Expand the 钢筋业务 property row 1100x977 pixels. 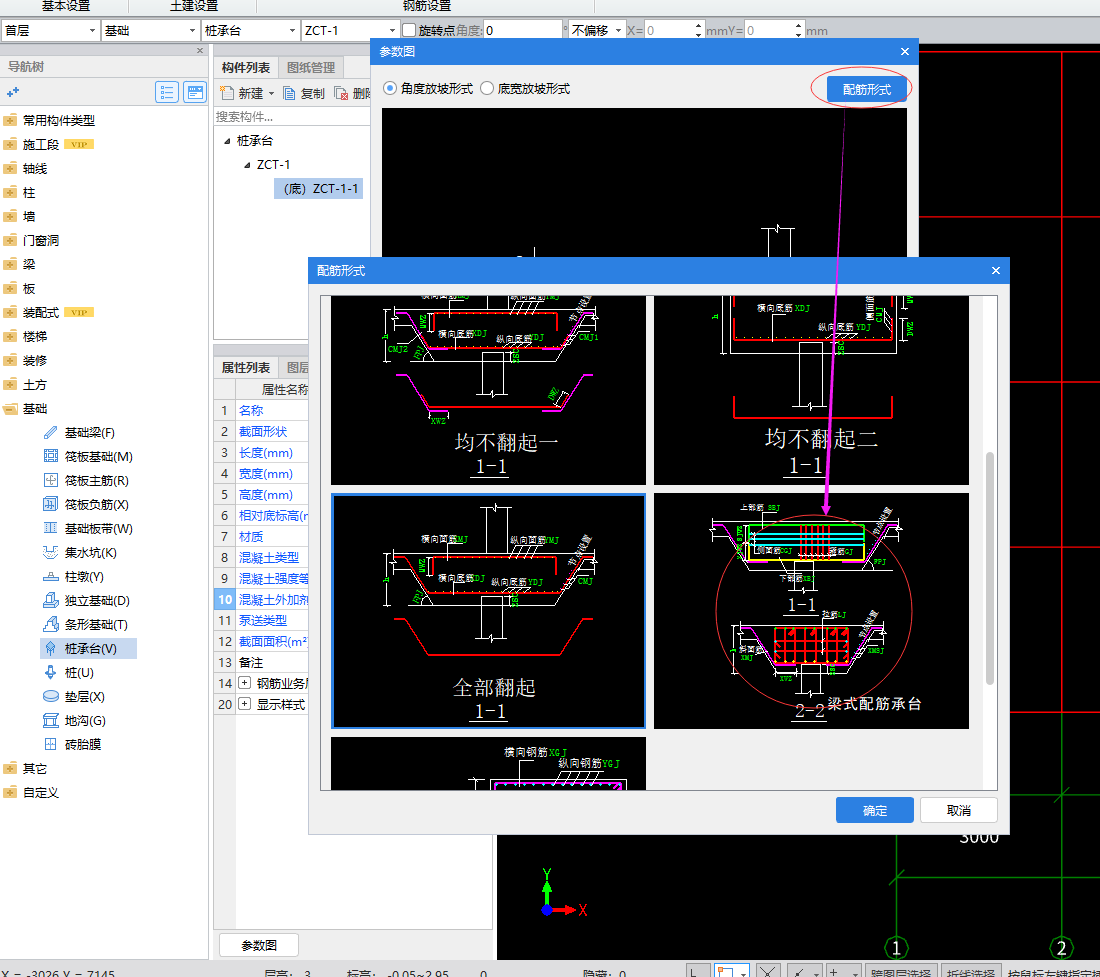244,683
